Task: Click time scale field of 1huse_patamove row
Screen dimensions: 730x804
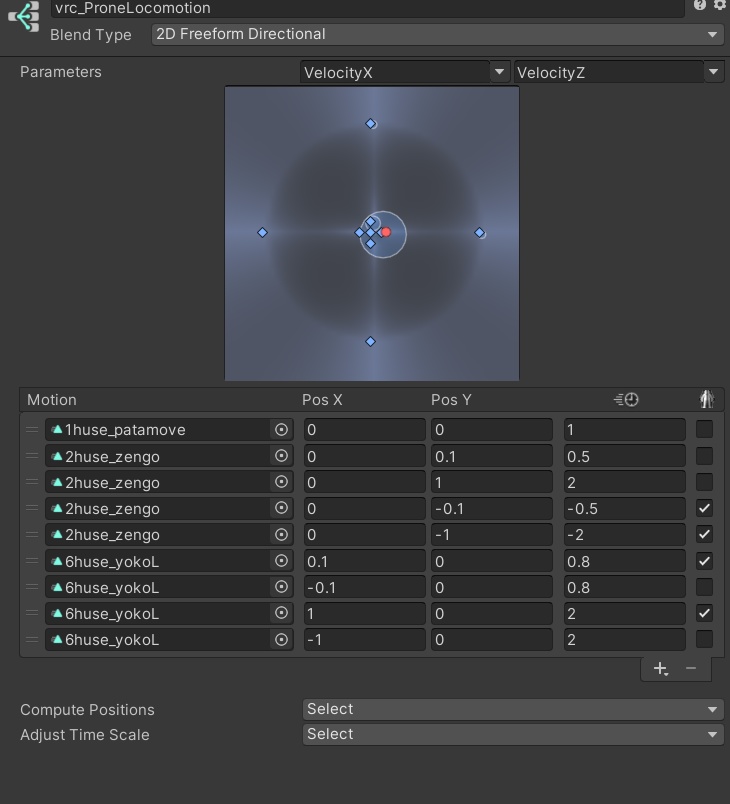Action: [x=624, y=430]
